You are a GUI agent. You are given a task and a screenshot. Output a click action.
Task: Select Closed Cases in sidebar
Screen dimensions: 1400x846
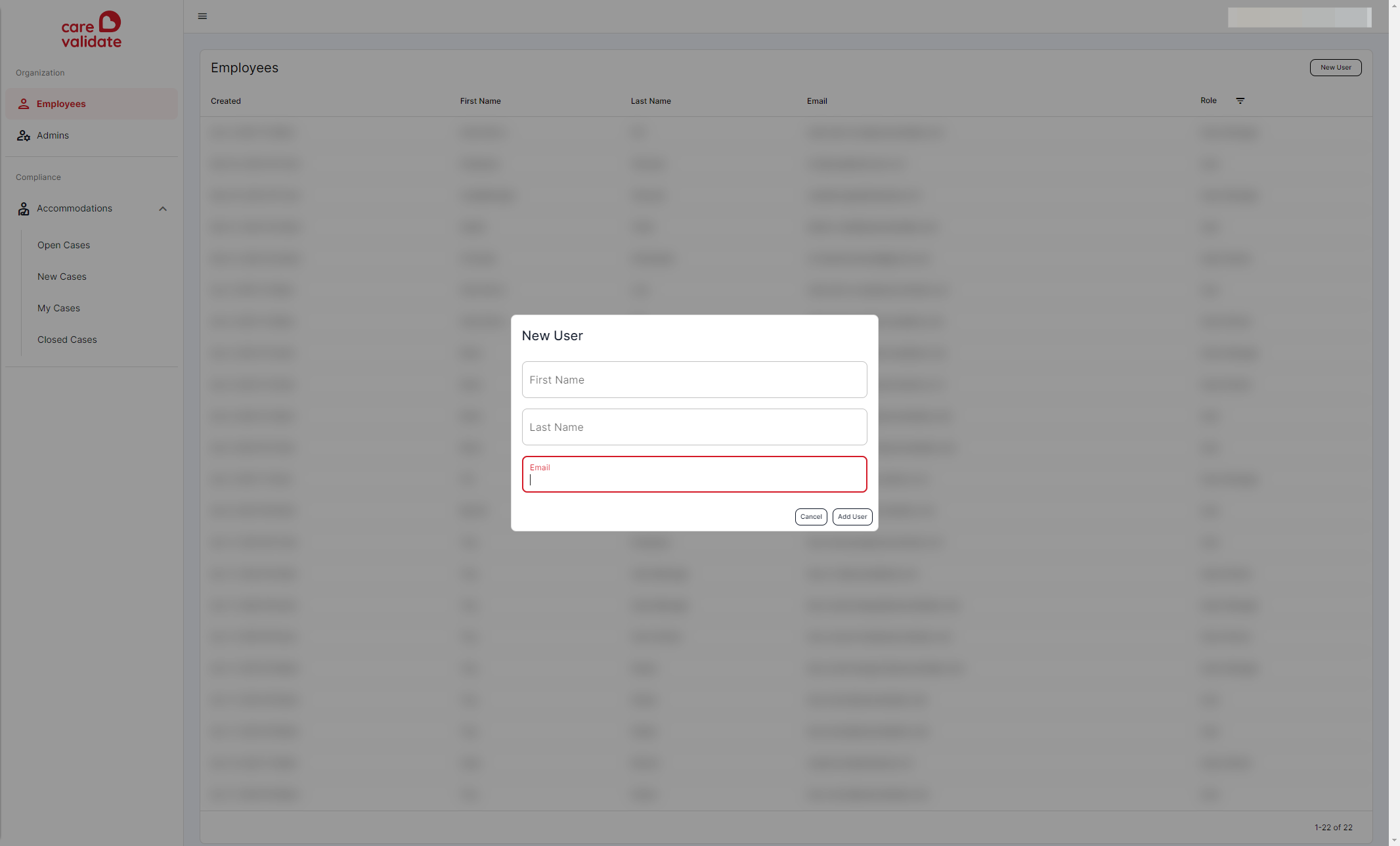pyautogui.click(x=67, y=340)
